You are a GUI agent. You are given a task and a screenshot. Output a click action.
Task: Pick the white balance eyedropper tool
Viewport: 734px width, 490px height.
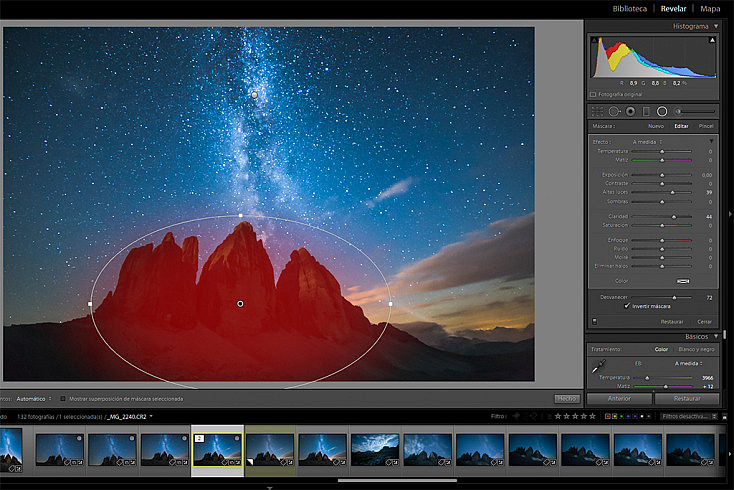point(599,366)
